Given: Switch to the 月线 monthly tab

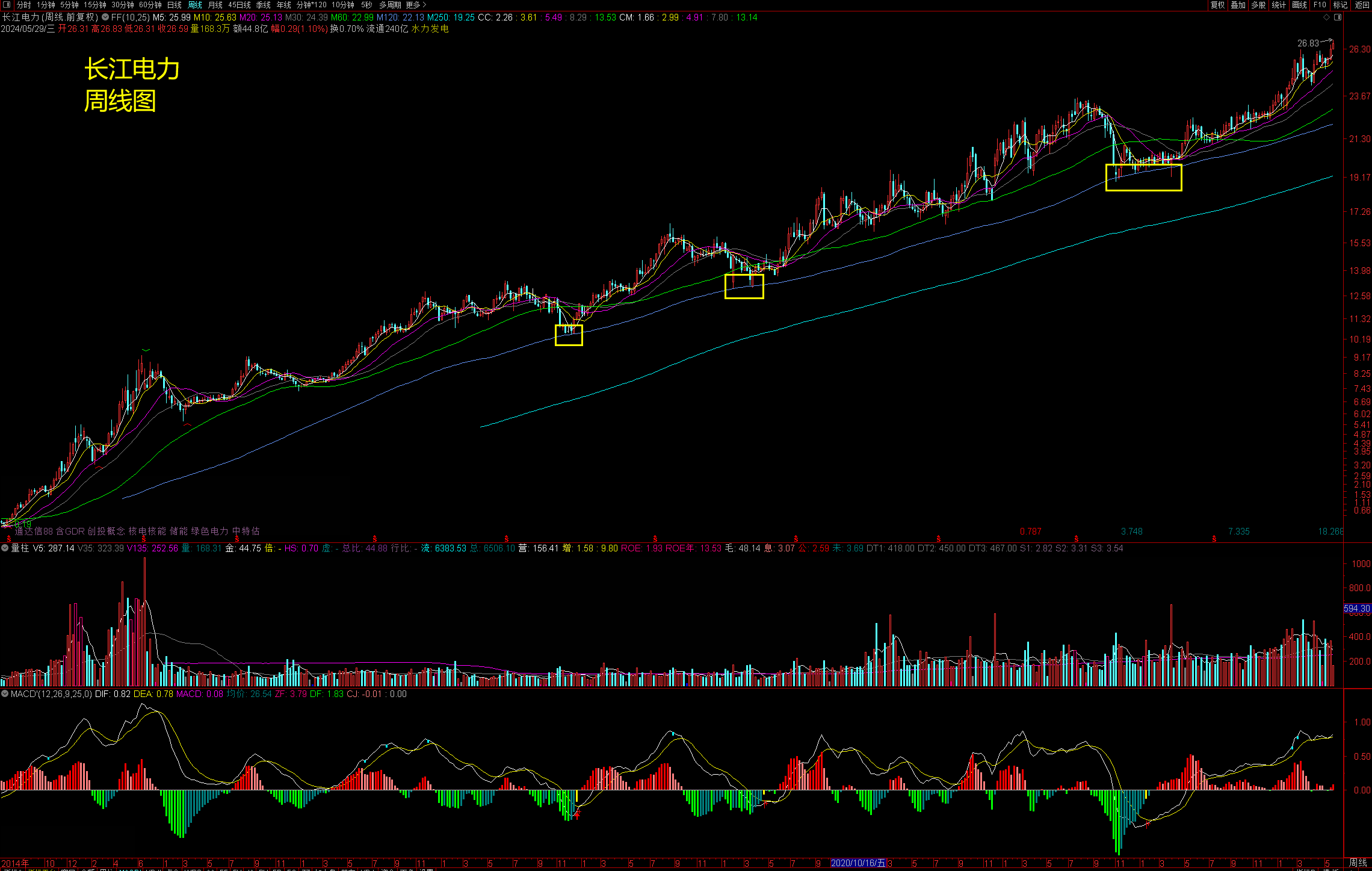Looking at the screenshot, I should (x=215, y=5).
